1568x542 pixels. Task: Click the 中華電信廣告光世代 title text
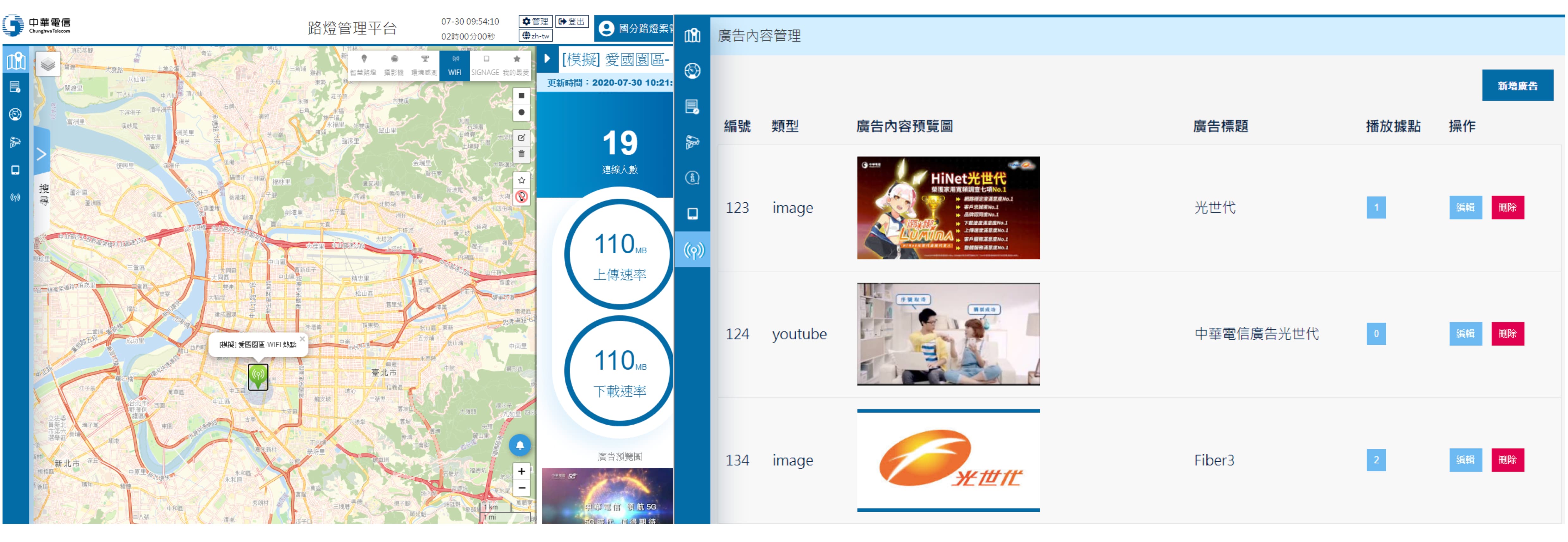click(1256, 334)
